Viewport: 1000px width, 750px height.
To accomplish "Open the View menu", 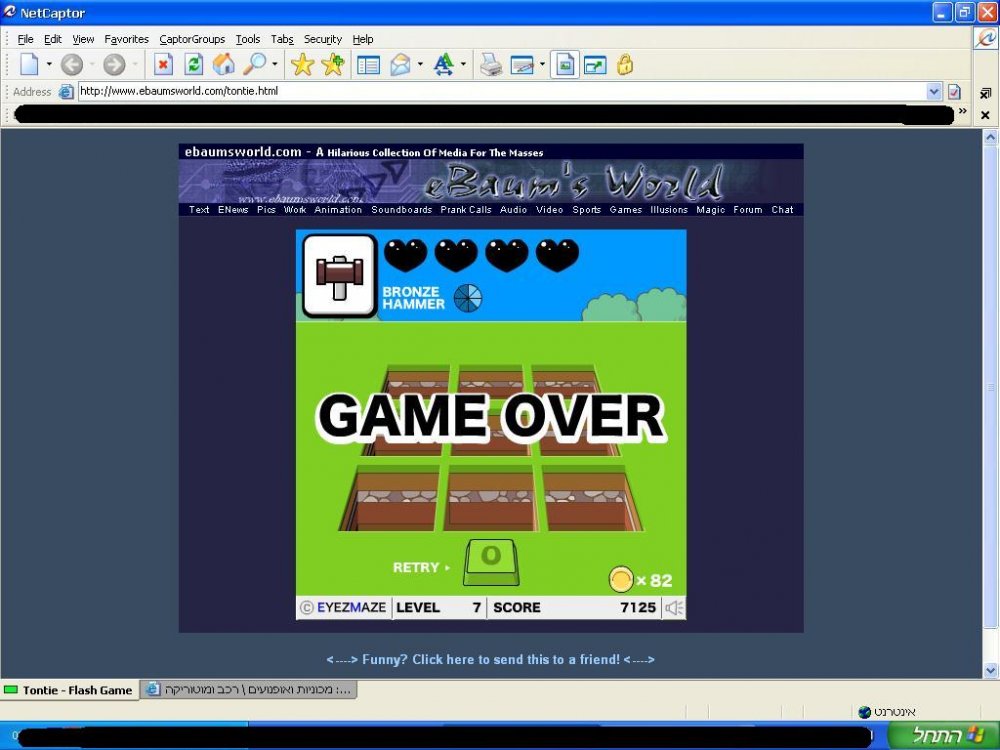I will click(x=83, y=40).
